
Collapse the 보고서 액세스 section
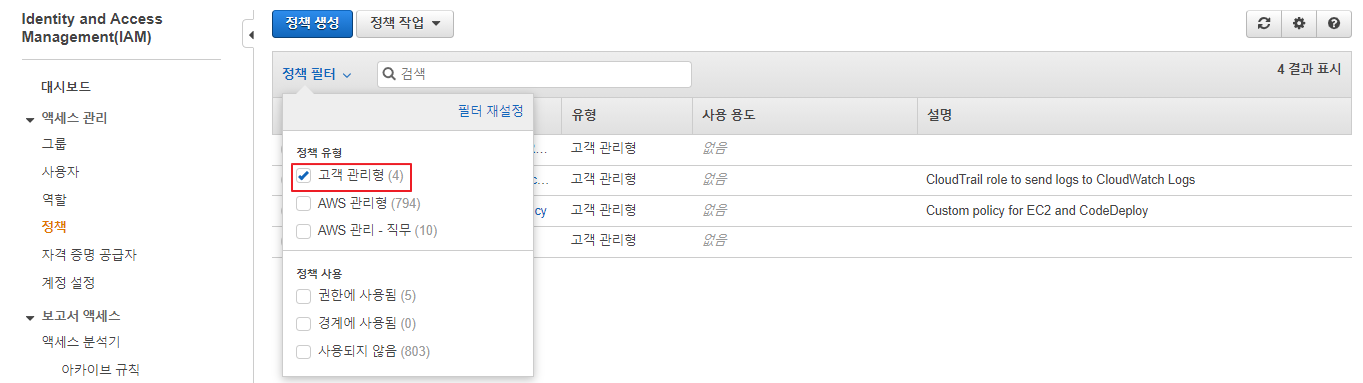coord(29,318)
